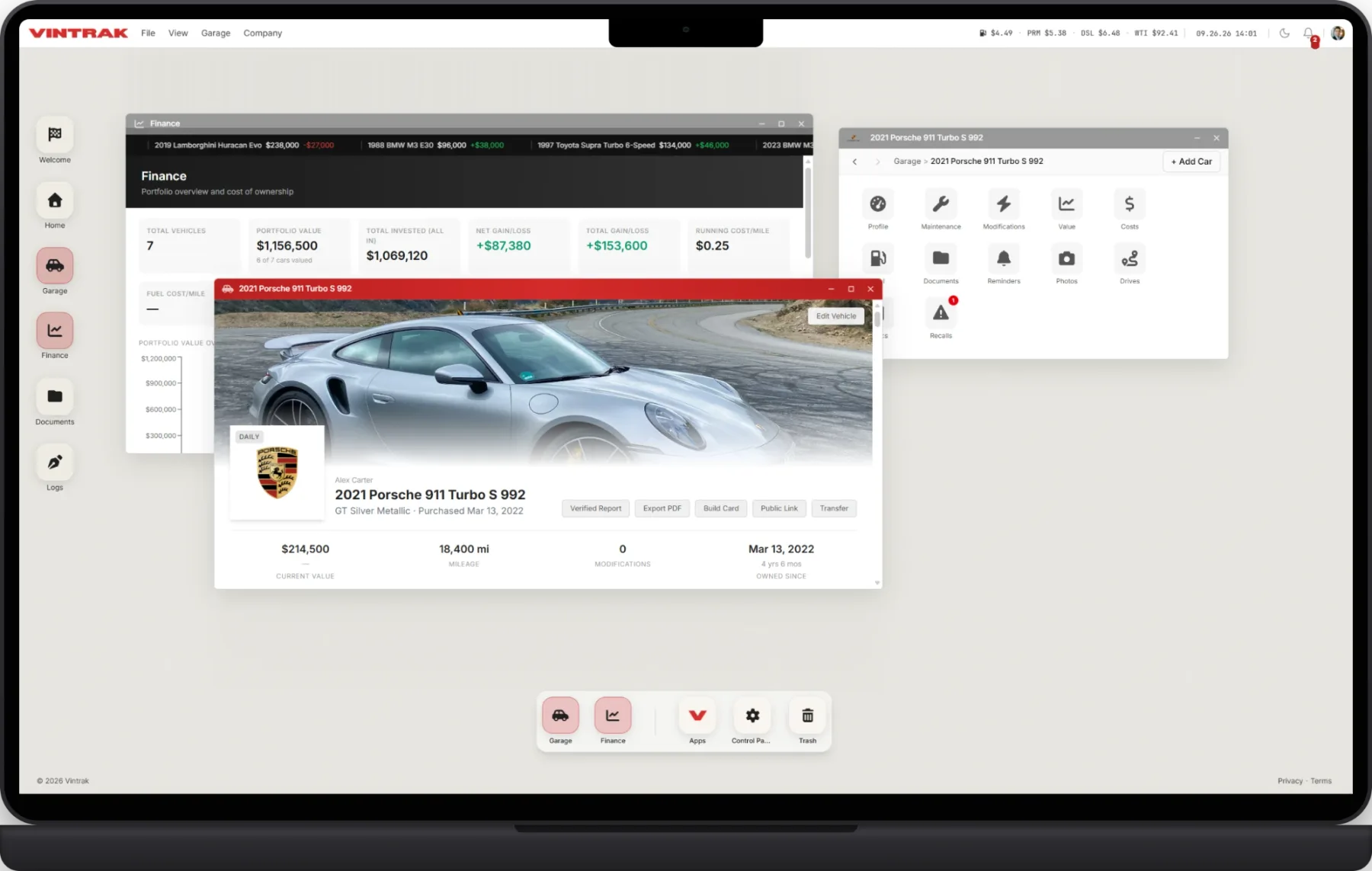The image size is (1372, 871).
Task: Minimize the red Porsche vehicle window
Action: (x=831, y=289)
